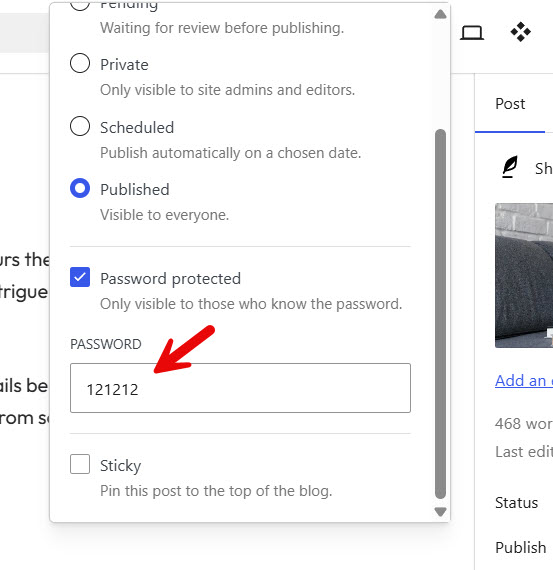Click the Status row label in sidebar
The width and height of the screenshot is (553, 570).
tap(516, 503)
